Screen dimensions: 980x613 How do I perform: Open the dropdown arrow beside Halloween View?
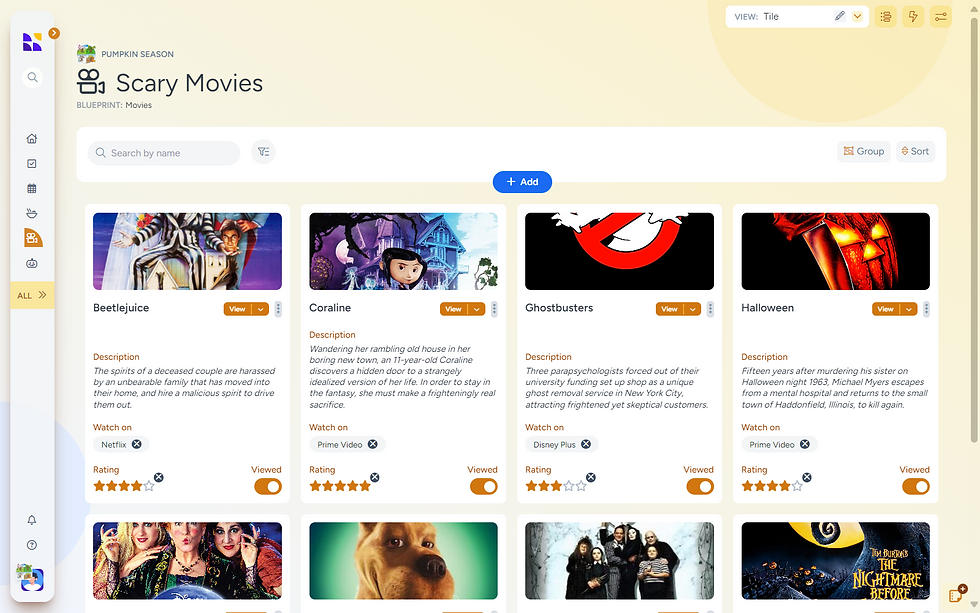click(909, 309)
